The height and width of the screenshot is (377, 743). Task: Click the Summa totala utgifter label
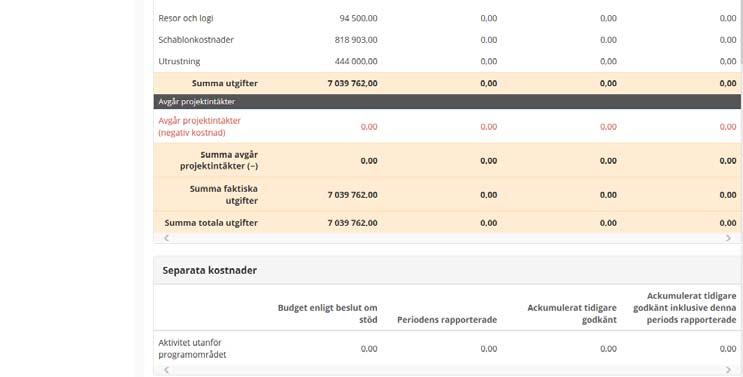click(211, 223)
